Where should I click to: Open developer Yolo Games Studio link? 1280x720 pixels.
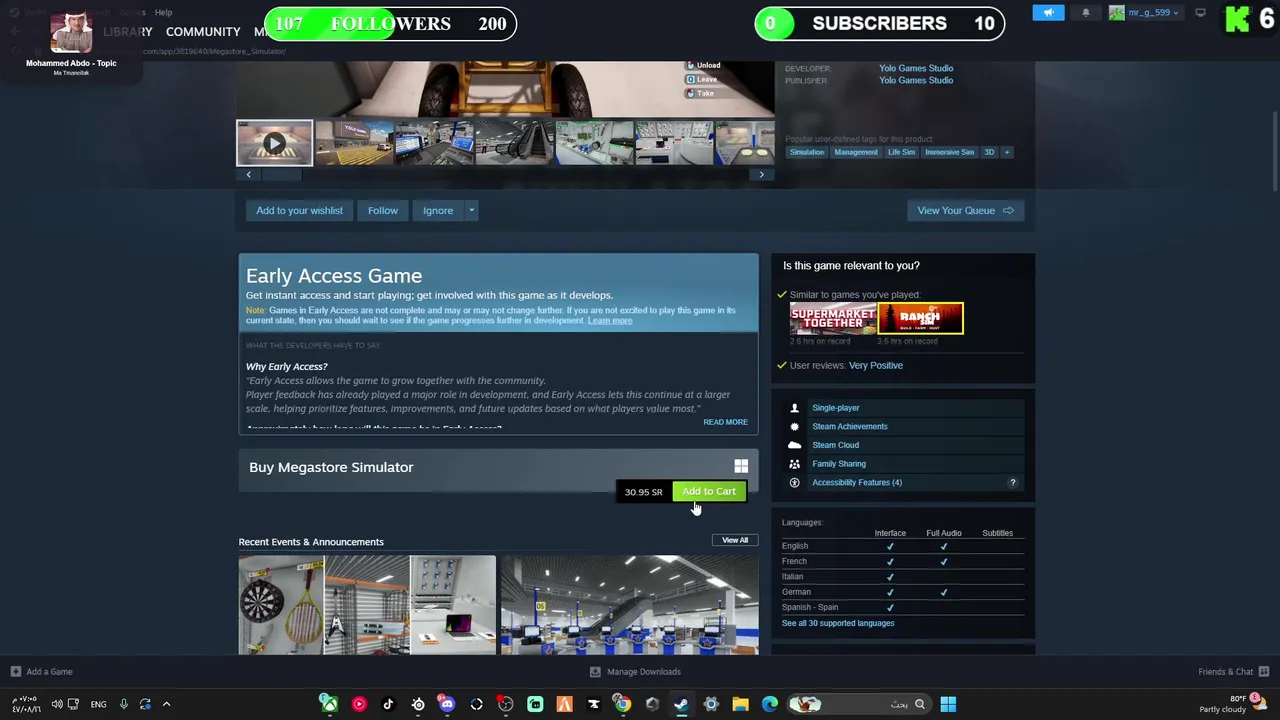(x=916, y=68)
